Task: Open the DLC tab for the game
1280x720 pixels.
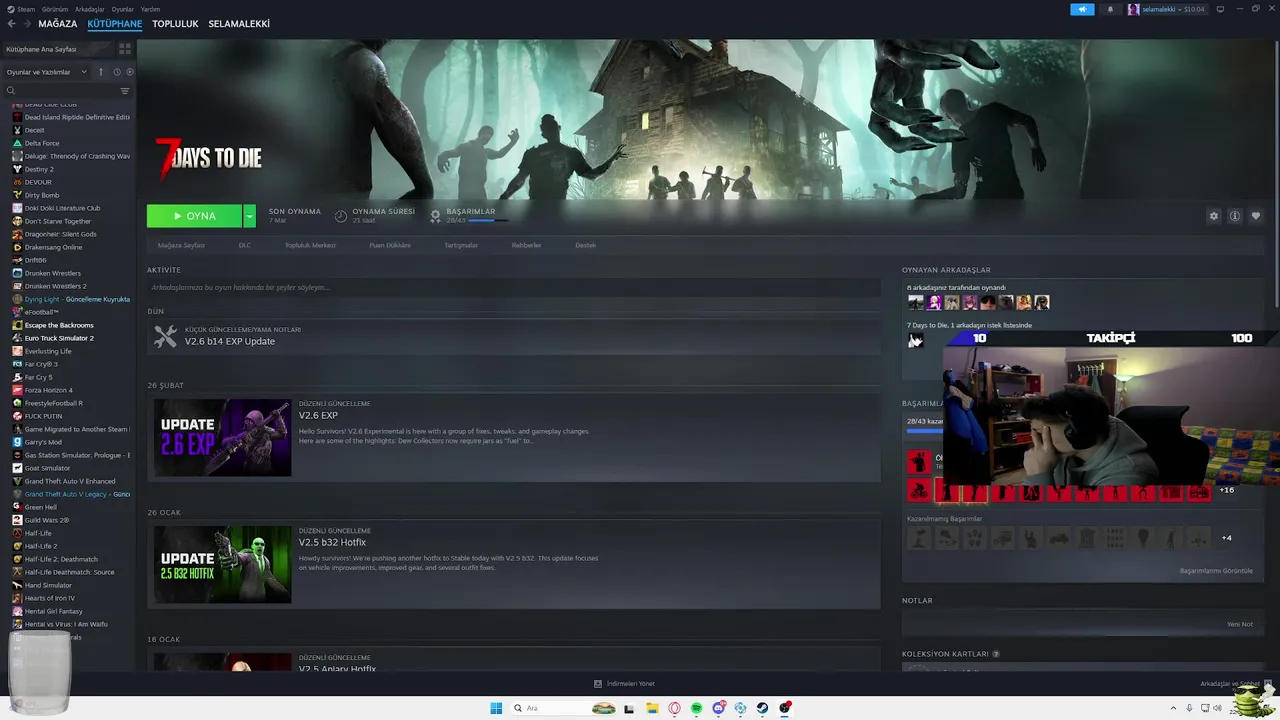Action: (x=244, y=245)
